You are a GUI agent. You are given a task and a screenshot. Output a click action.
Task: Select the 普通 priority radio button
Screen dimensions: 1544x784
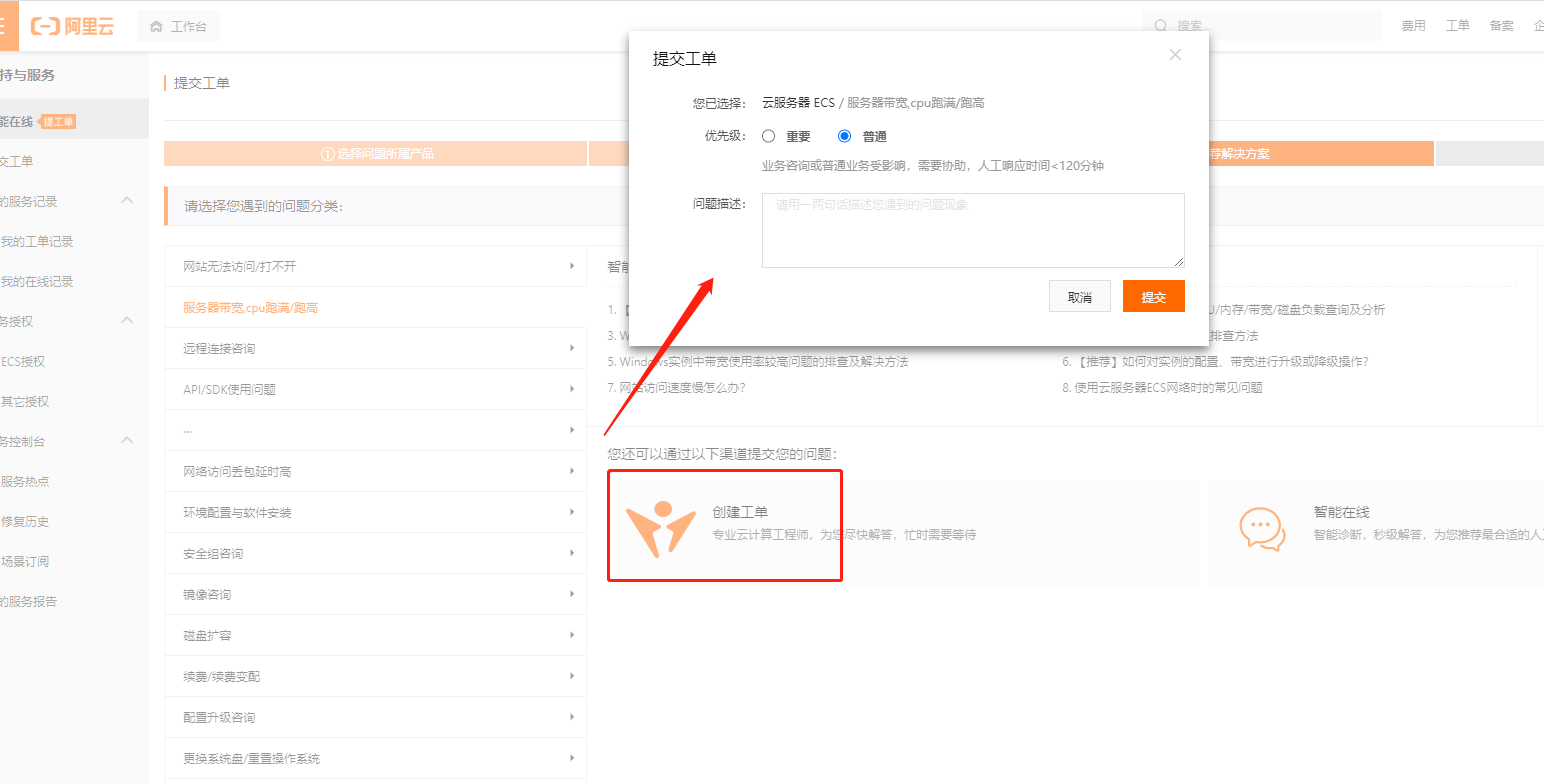click(x=844, y=136)
